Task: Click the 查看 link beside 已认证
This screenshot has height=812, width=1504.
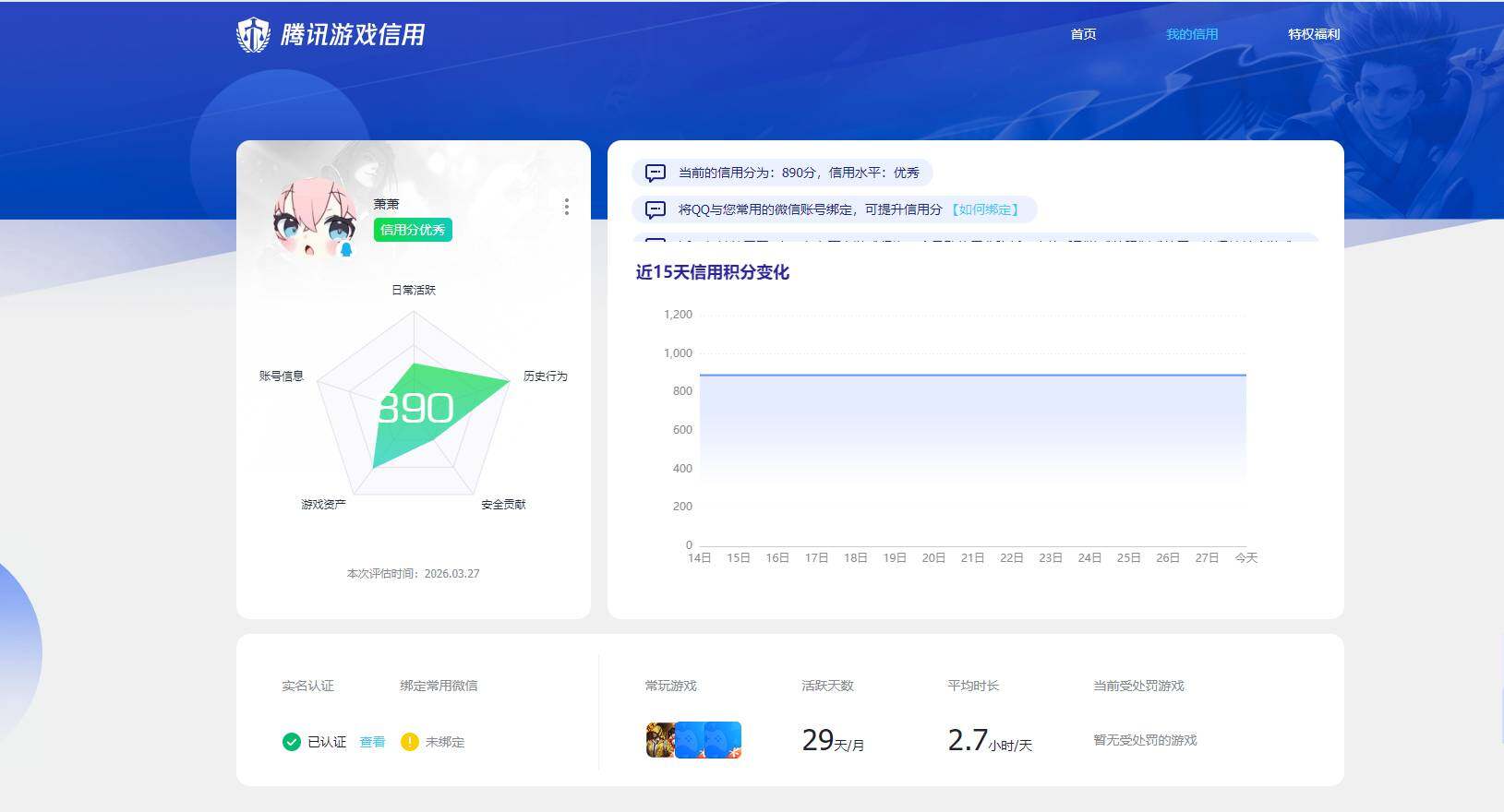Action: point(372,742)
